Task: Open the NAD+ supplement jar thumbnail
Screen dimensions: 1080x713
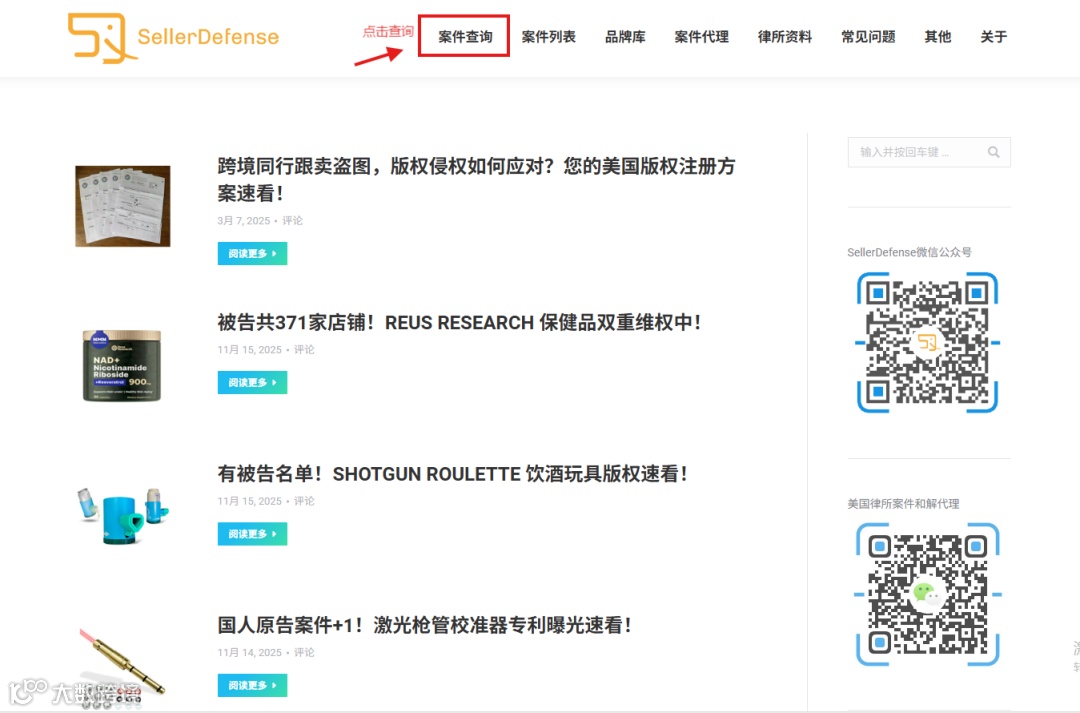Action: tap(122, 365)
